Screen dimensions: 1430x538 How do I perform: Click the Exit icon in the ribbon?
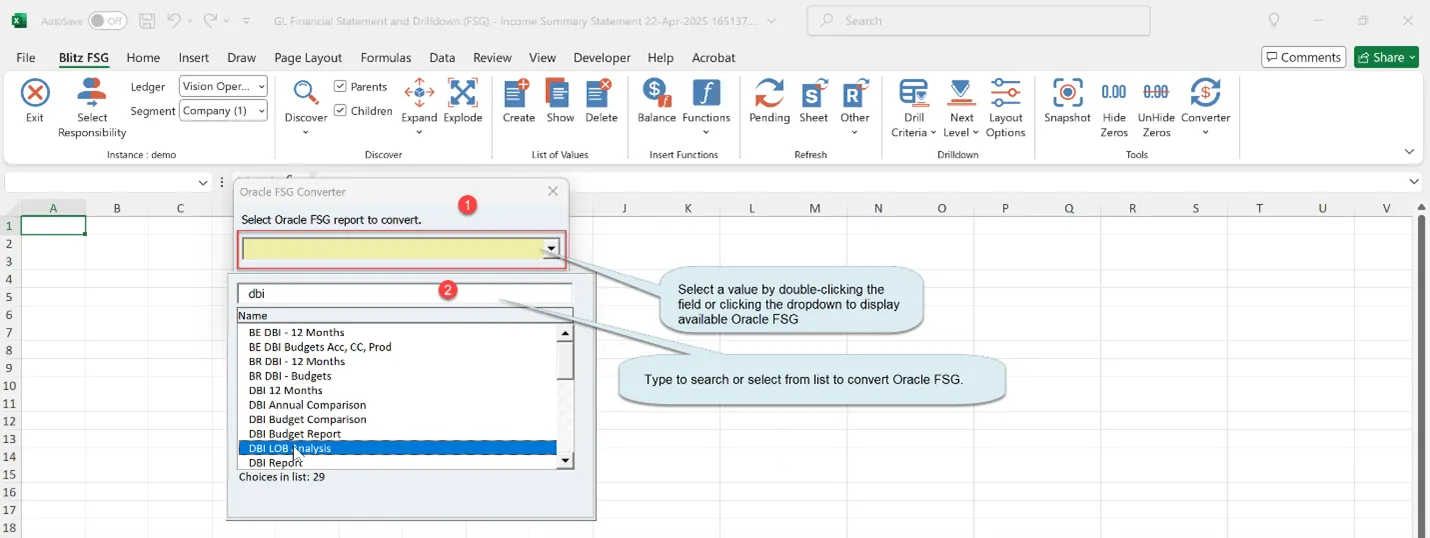coord(35,94)
